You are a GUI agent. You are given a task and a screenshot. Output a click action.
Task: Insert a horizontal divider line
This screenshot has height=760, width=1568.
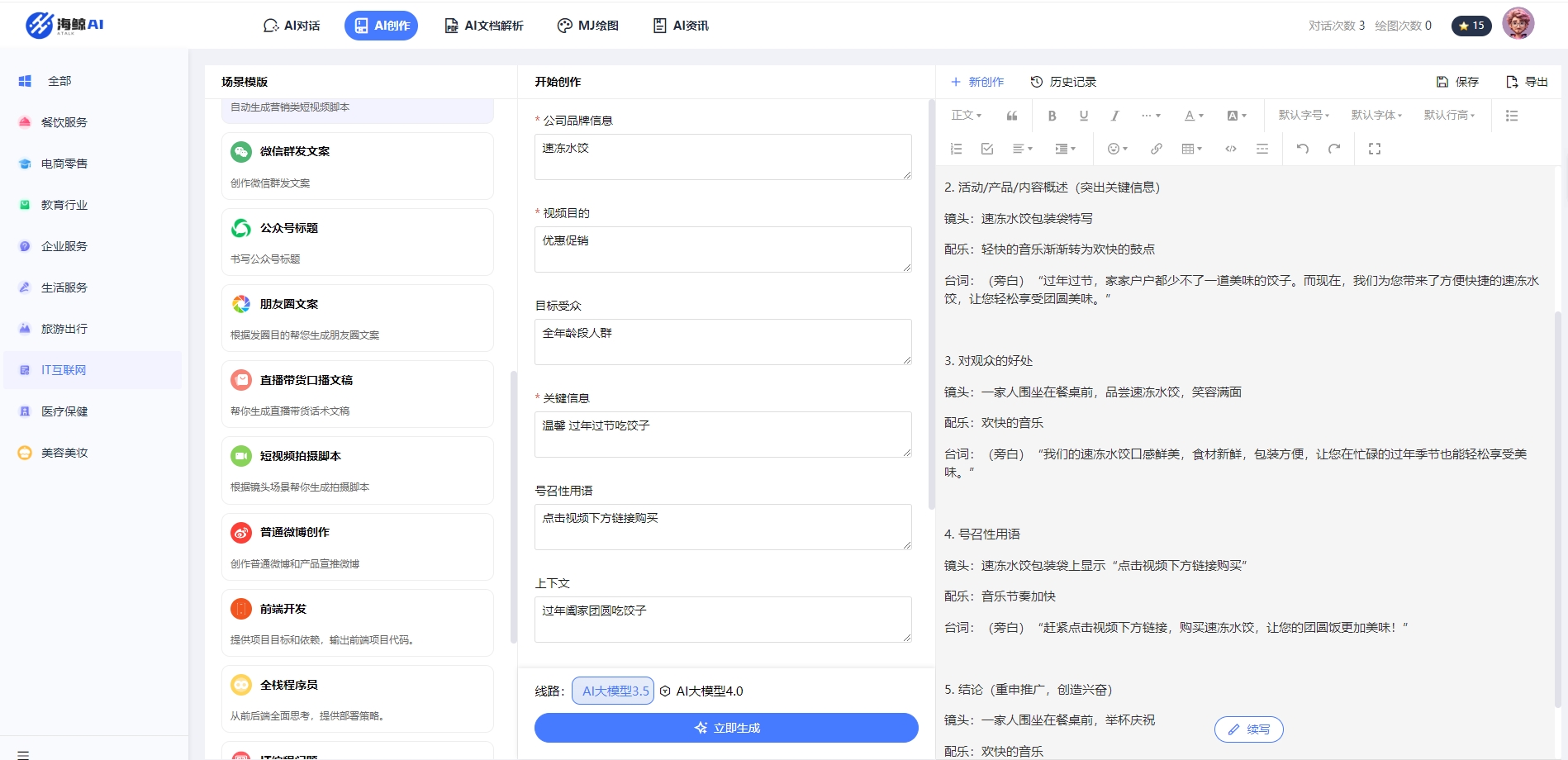[x=1262, y=149]
